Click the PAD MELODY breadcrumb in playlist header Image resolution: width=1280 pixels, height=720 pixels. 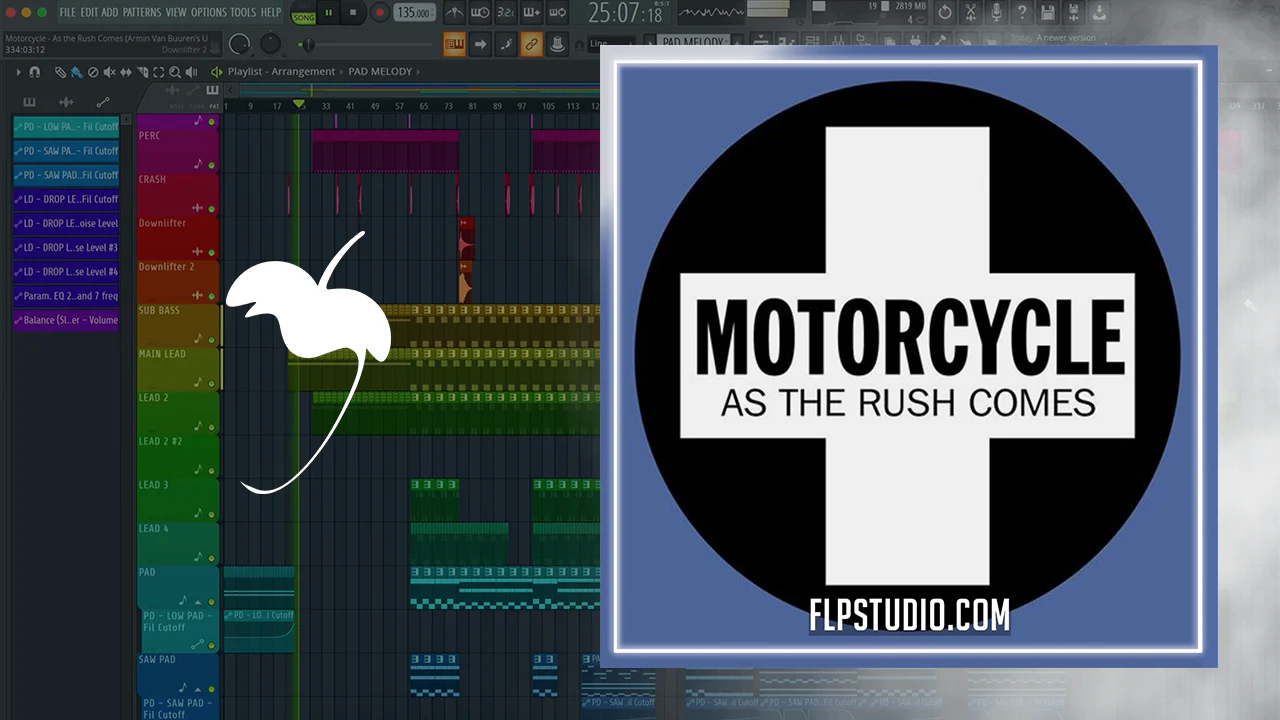380,72
